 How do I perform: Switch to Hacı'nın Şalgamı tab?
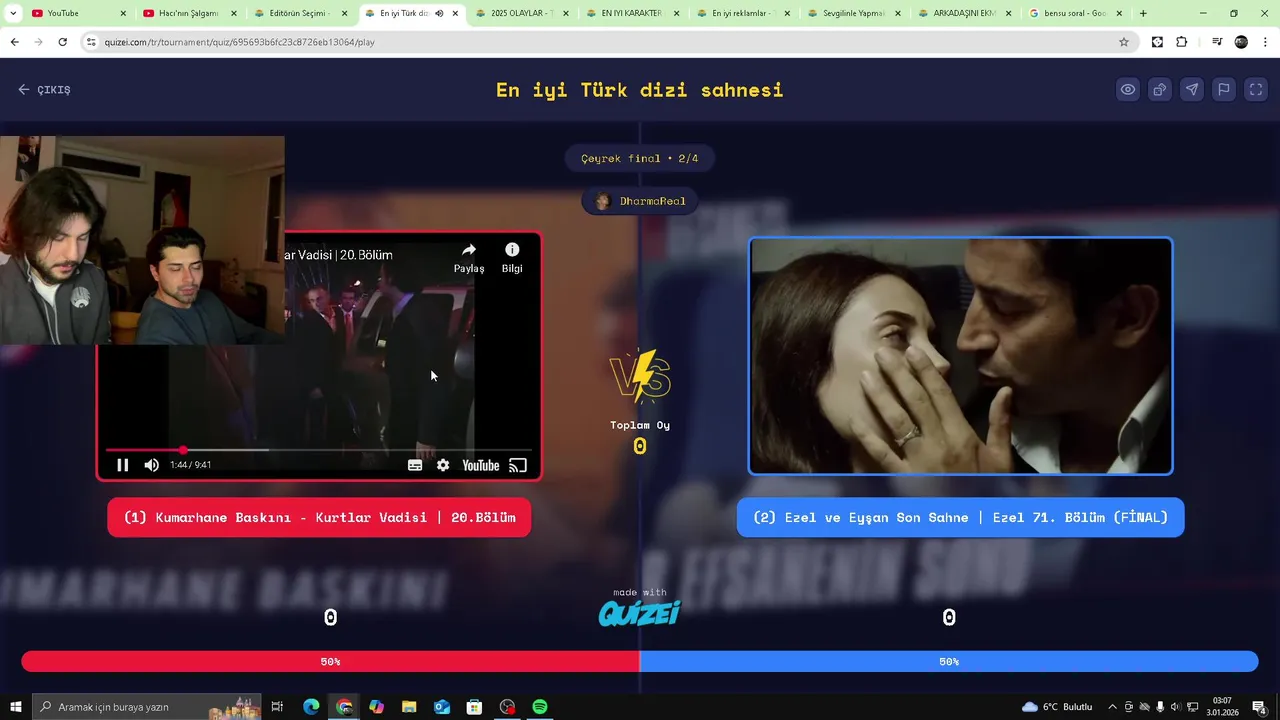(190, 13)
